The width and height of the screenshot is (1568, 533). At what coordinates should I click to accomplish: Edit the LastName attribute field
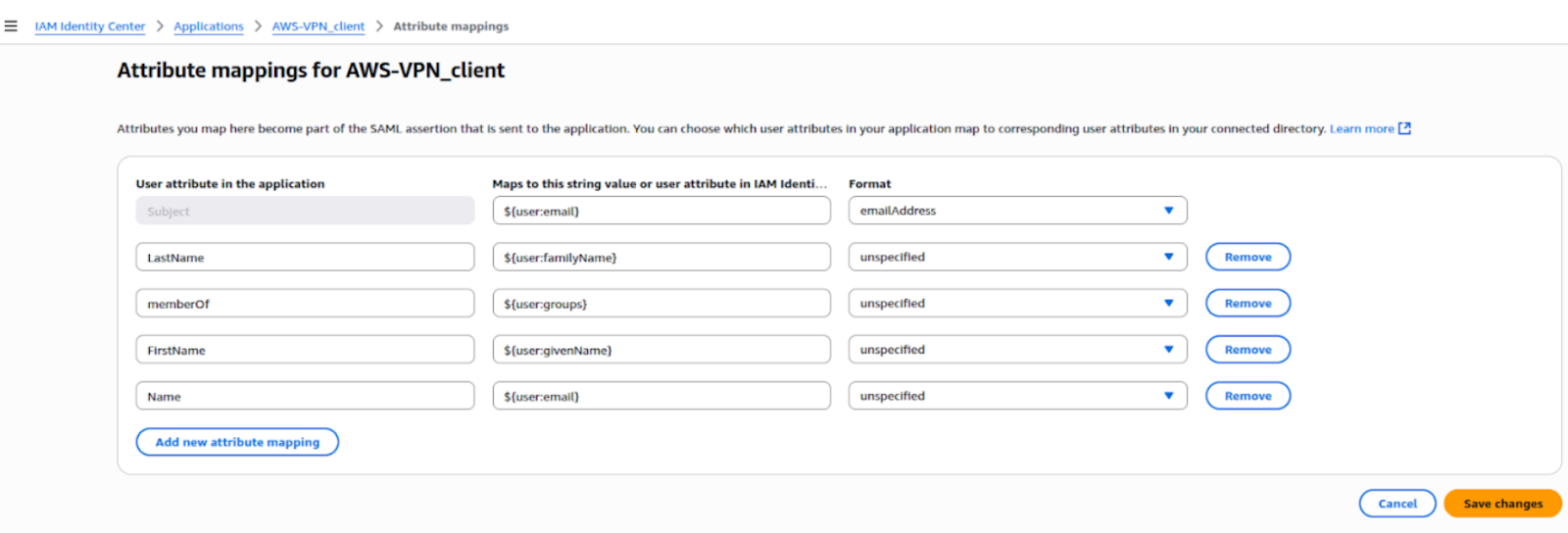tap(305, 257)
